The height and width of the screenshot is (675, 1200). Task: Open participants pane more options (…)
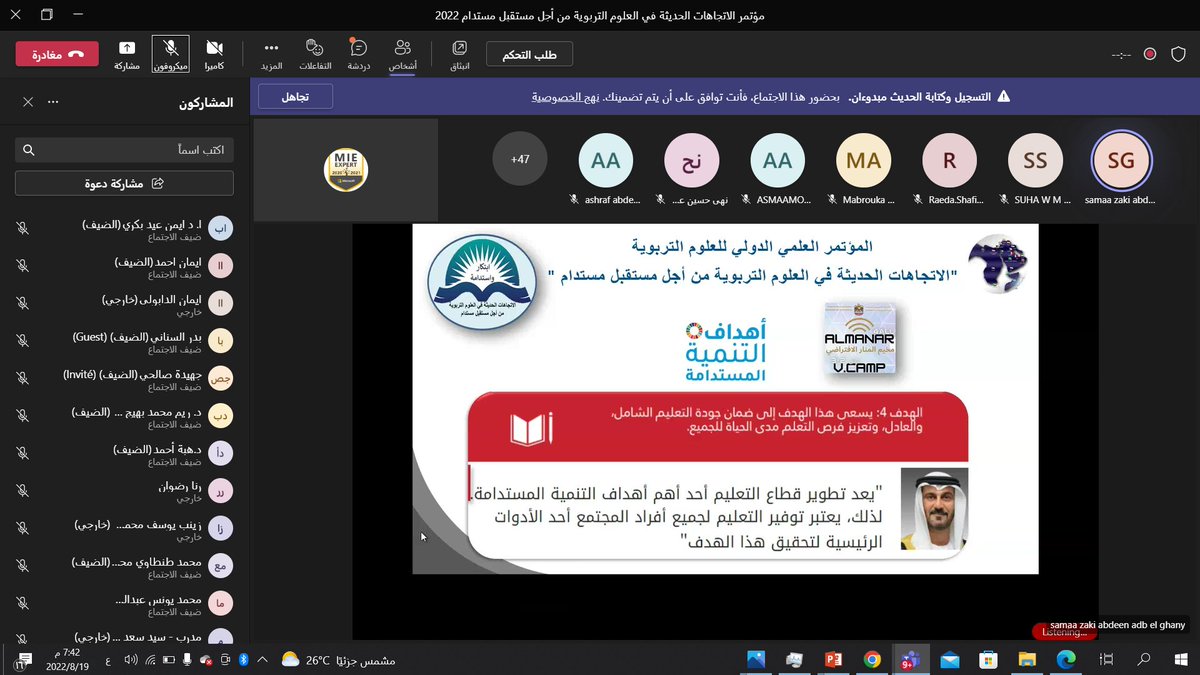(54, 102)
